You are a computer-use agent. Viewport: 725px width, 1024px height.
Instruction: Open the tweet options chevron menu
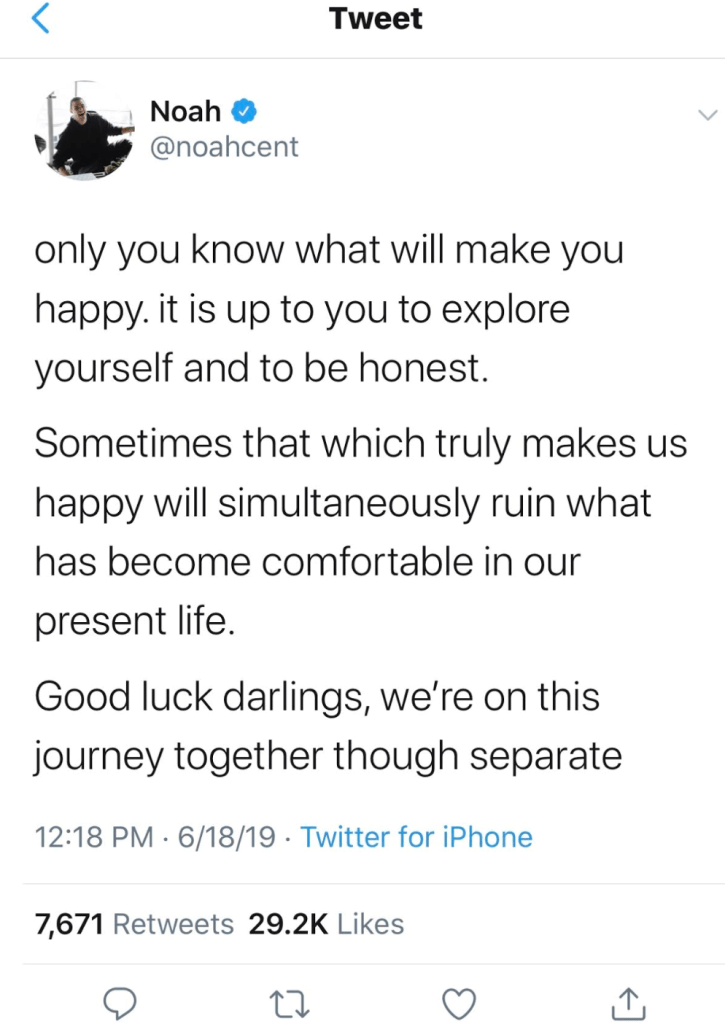[x=706, y=113]
